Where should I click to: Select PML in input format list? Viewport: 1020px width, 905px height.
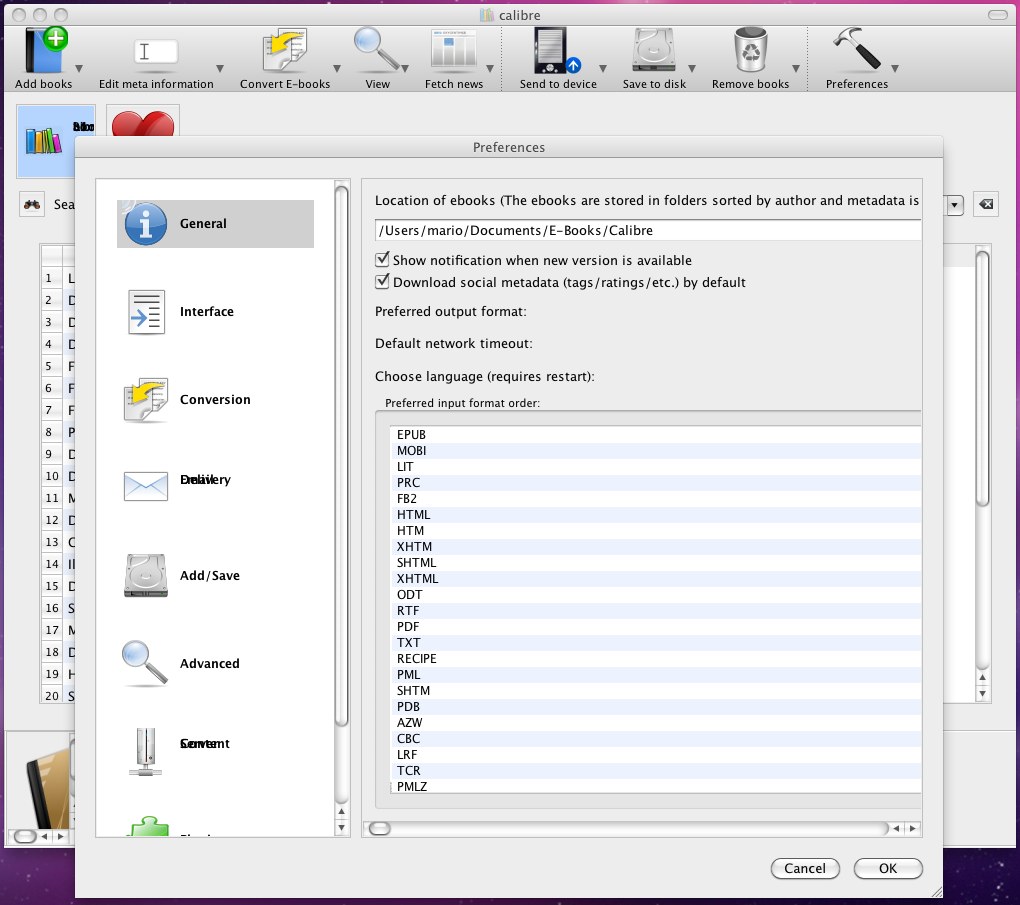[x=656, y=675]
